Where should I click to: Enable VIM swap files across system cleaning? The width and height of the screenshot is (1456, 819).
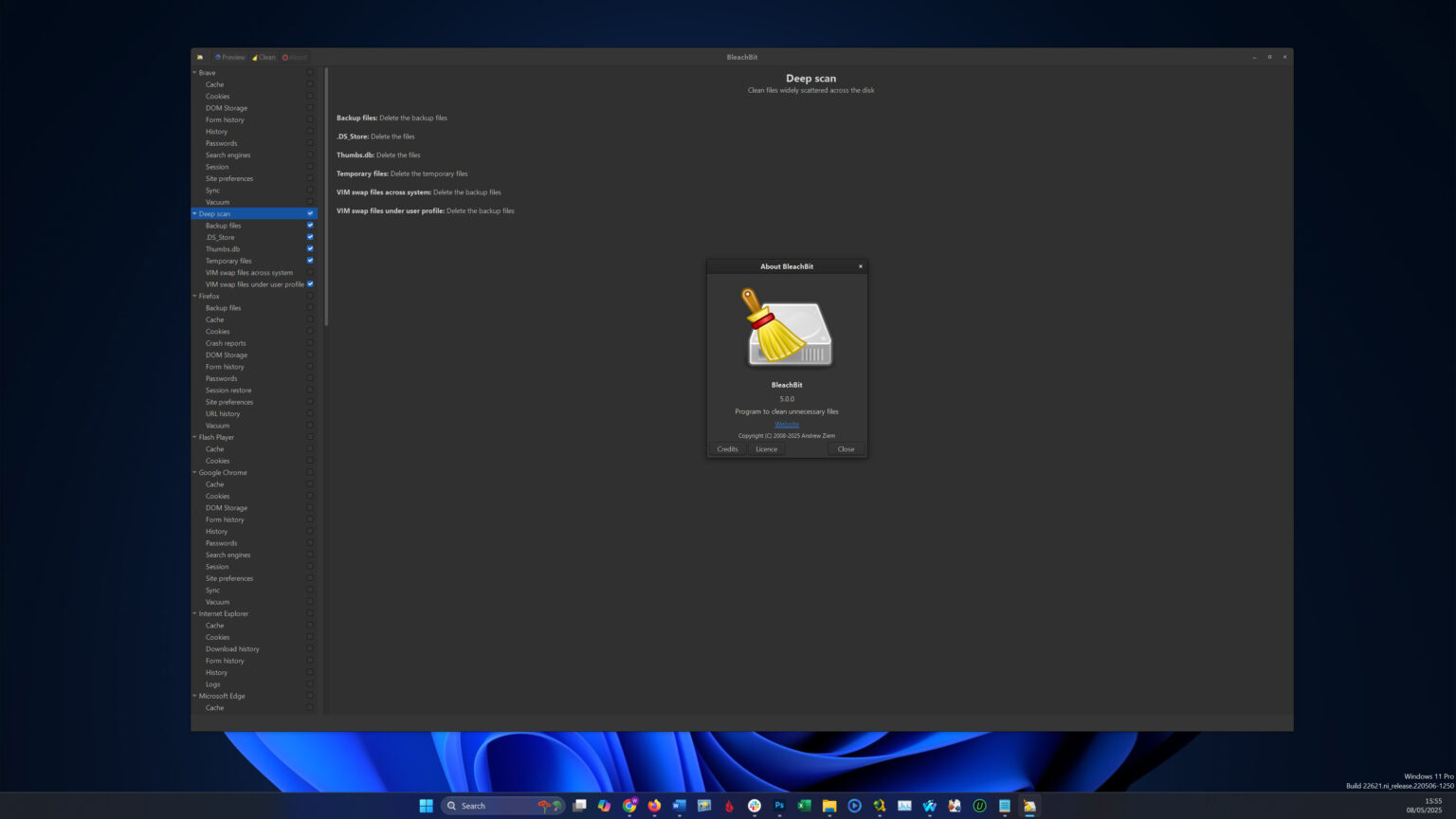click(310, 272)
